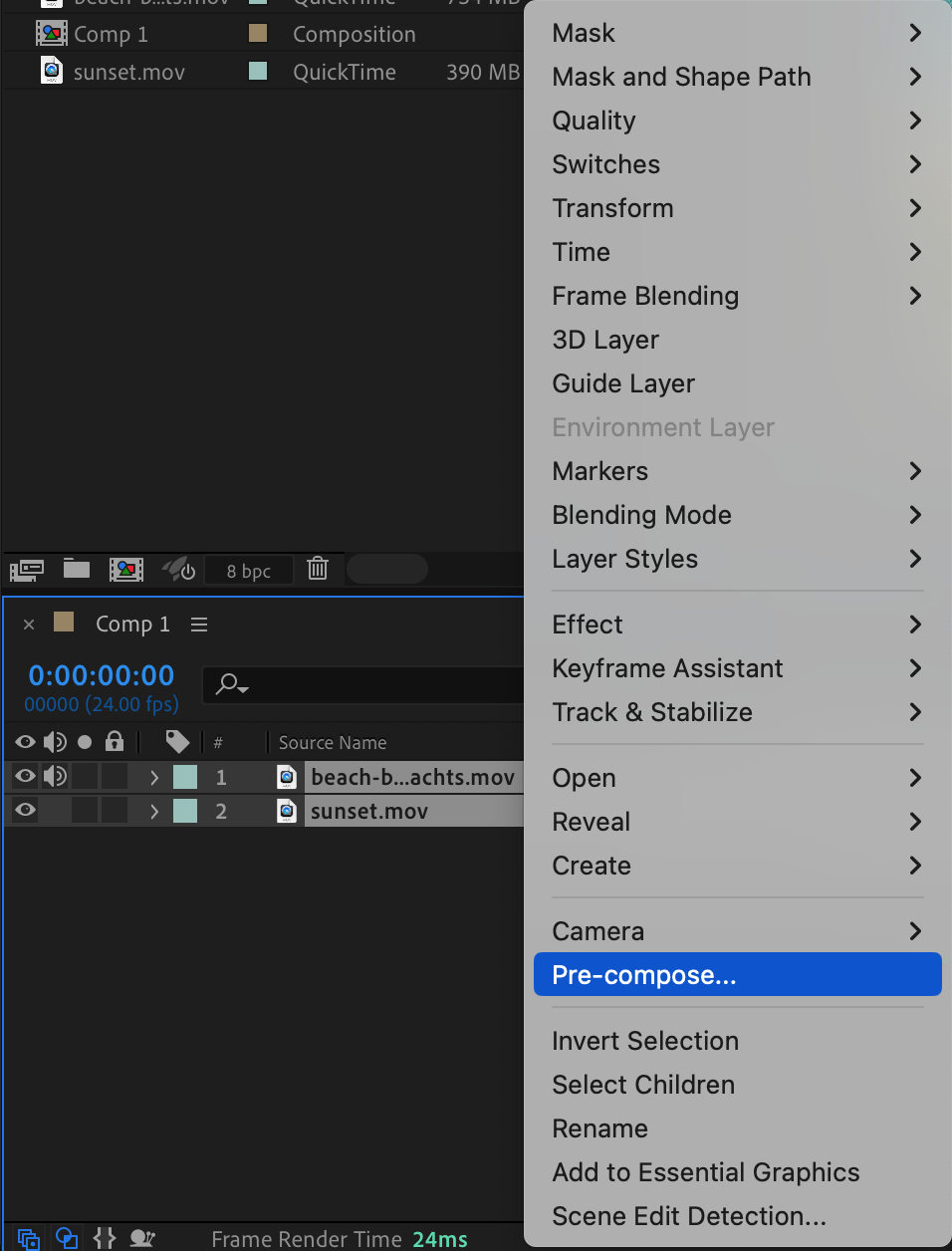This screenshot has height=1251, width=952.
Task: Delete selected project item with trash icon
Action: pyautogui.click(x=318, y=569)
